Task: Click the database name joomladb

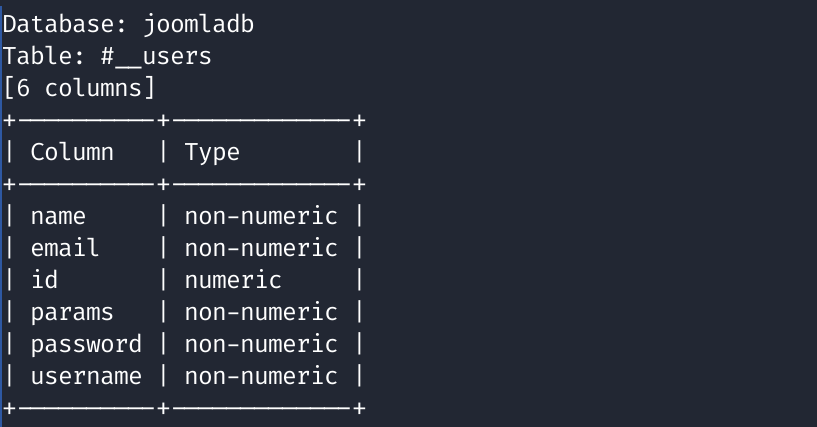Action: [x=199, y=25]
